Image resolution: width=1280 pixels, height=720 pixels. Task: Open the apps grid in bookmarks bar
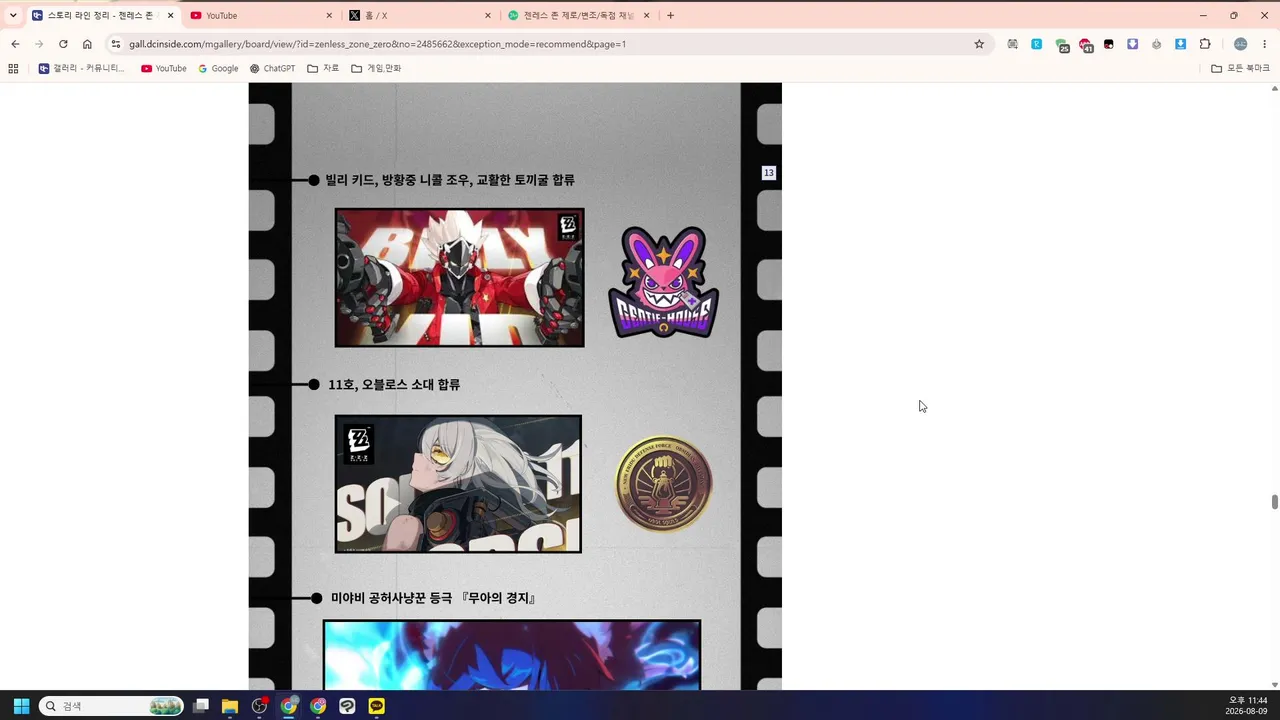[13, 69]
